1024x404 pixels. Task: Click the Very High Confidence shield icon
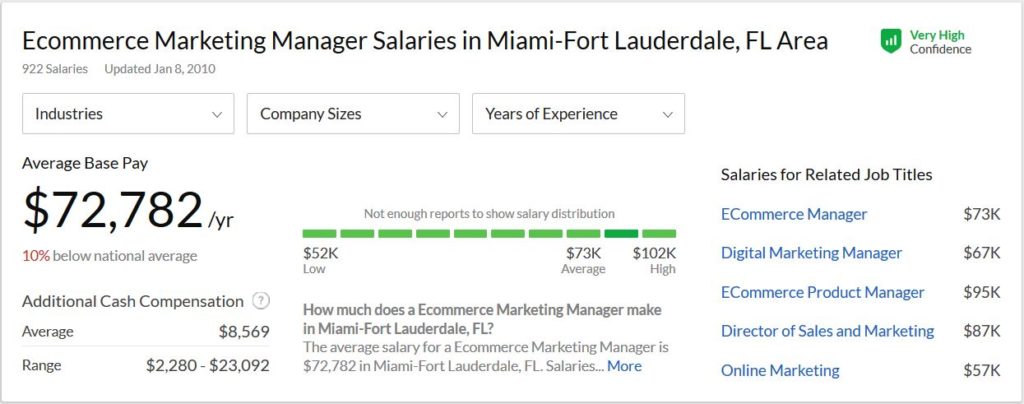click(890, 41)
